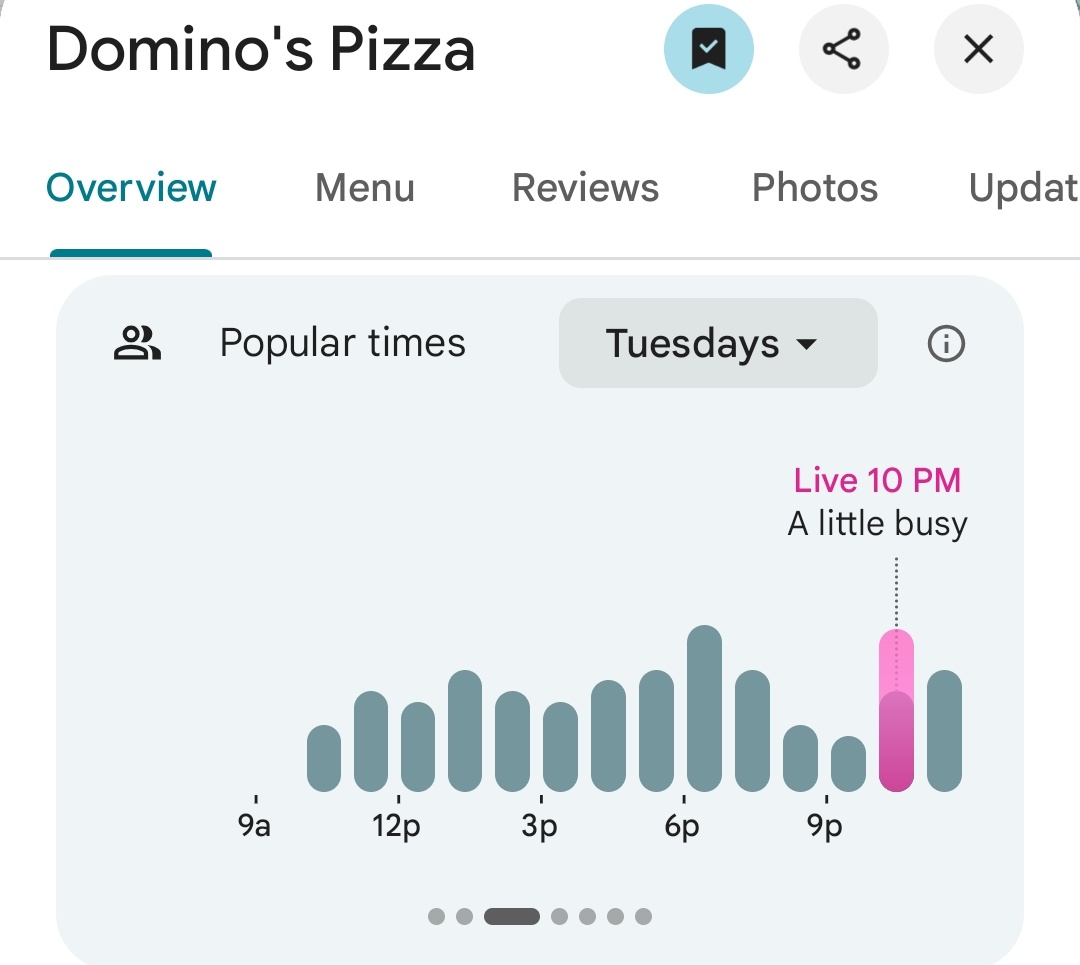Tap the last bar right of live bar
Image resolution: width=1080 pixels, height=965 pixels.
click(x=944, y=731)
